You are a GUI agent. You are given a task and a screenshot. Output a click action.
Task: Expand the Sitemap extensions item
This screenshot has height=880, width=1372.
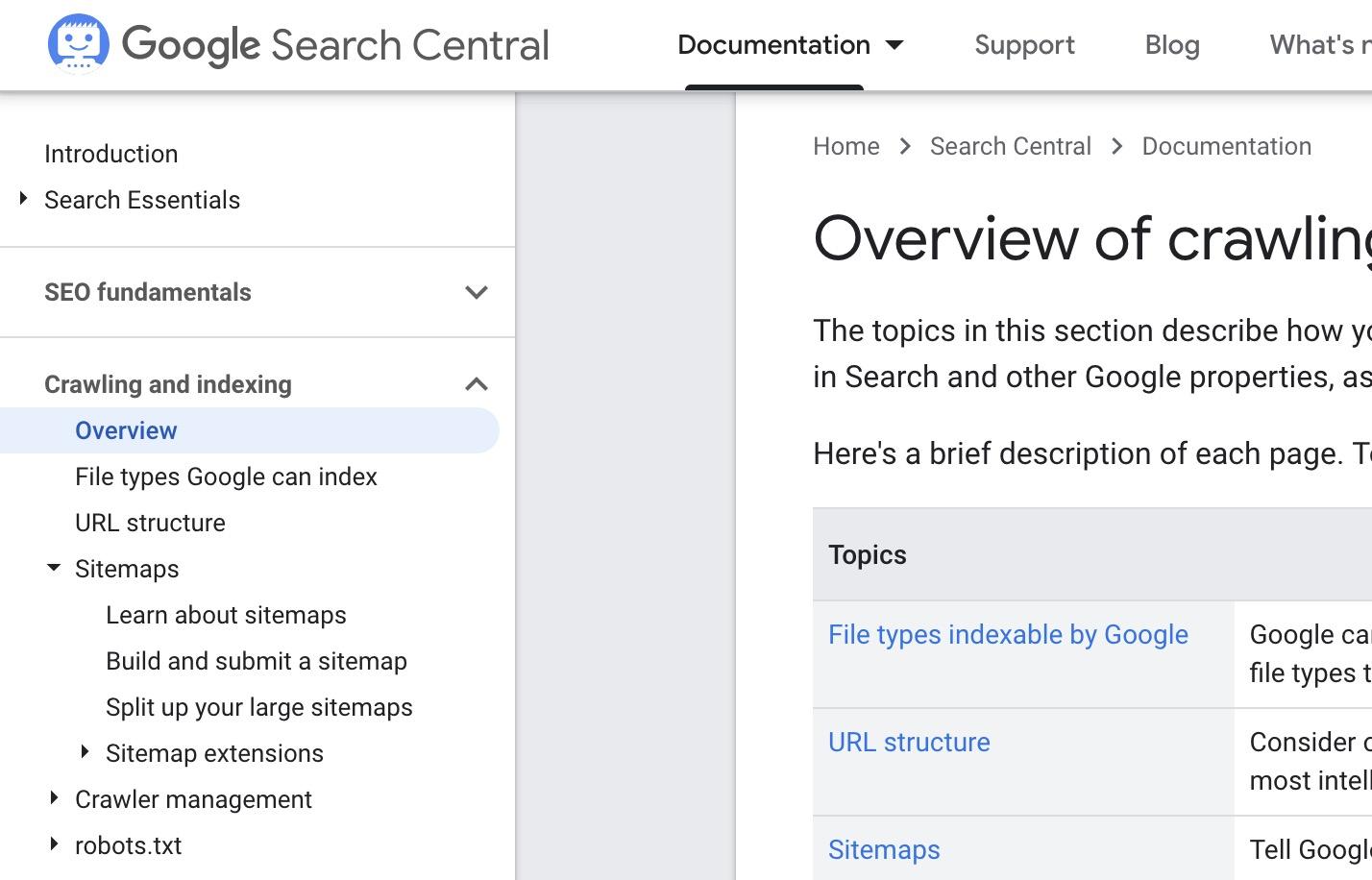point(85,751)
